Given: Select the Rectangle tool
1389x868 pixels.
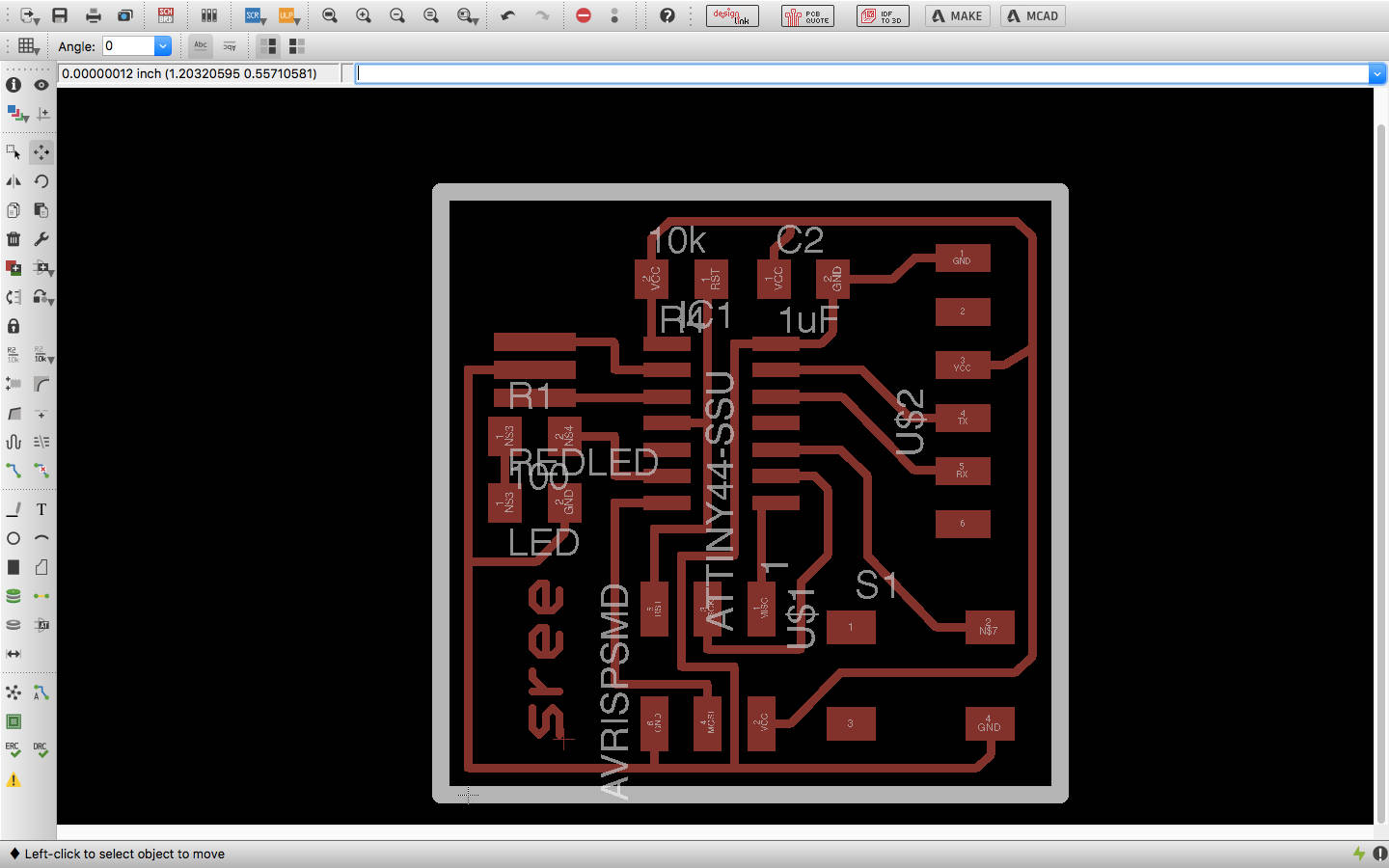Looking at the screenshot, I should point(14,567).
